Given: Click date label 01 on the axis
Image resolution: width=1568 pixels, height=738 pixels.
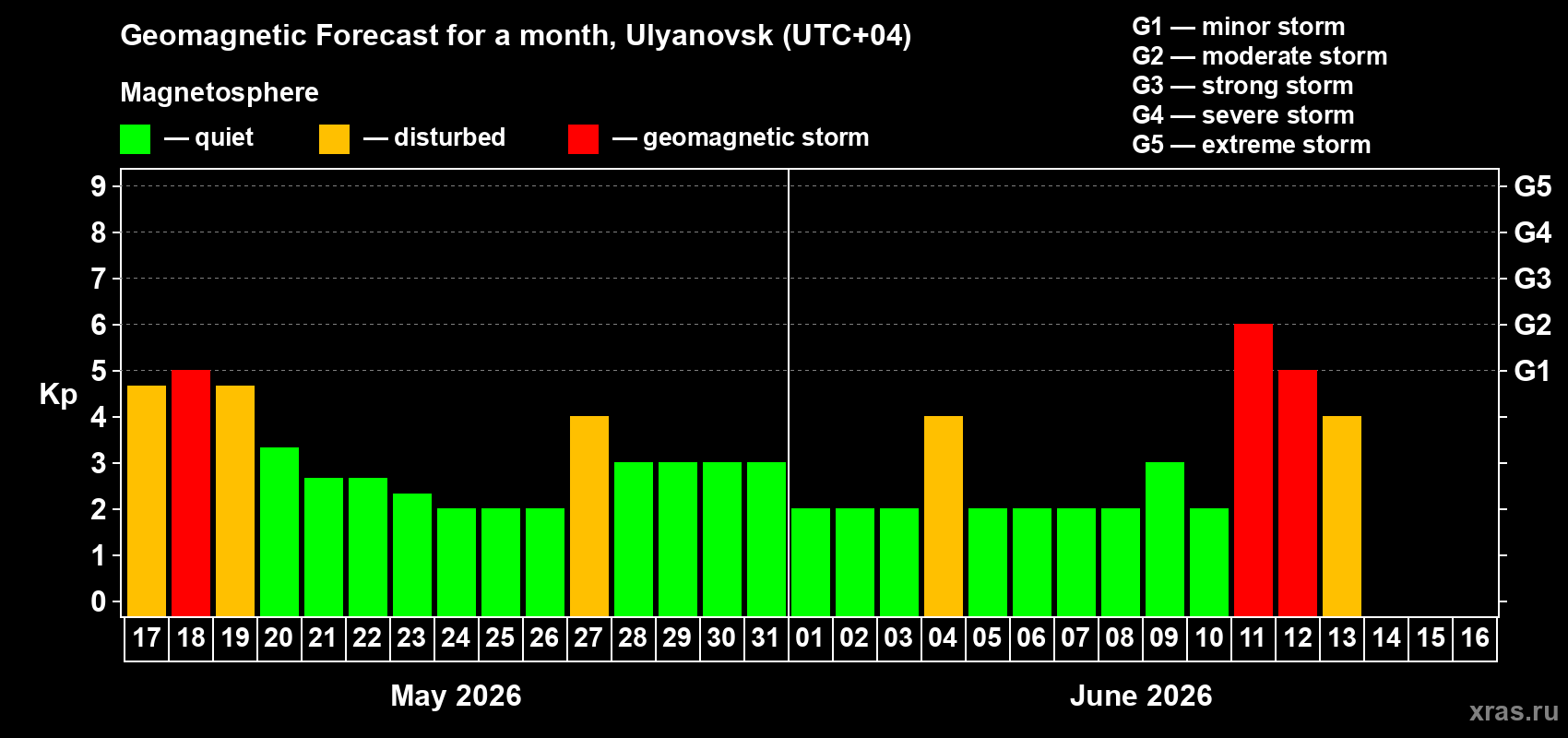Looking at the screenshot, I should [x=810, y=637].
